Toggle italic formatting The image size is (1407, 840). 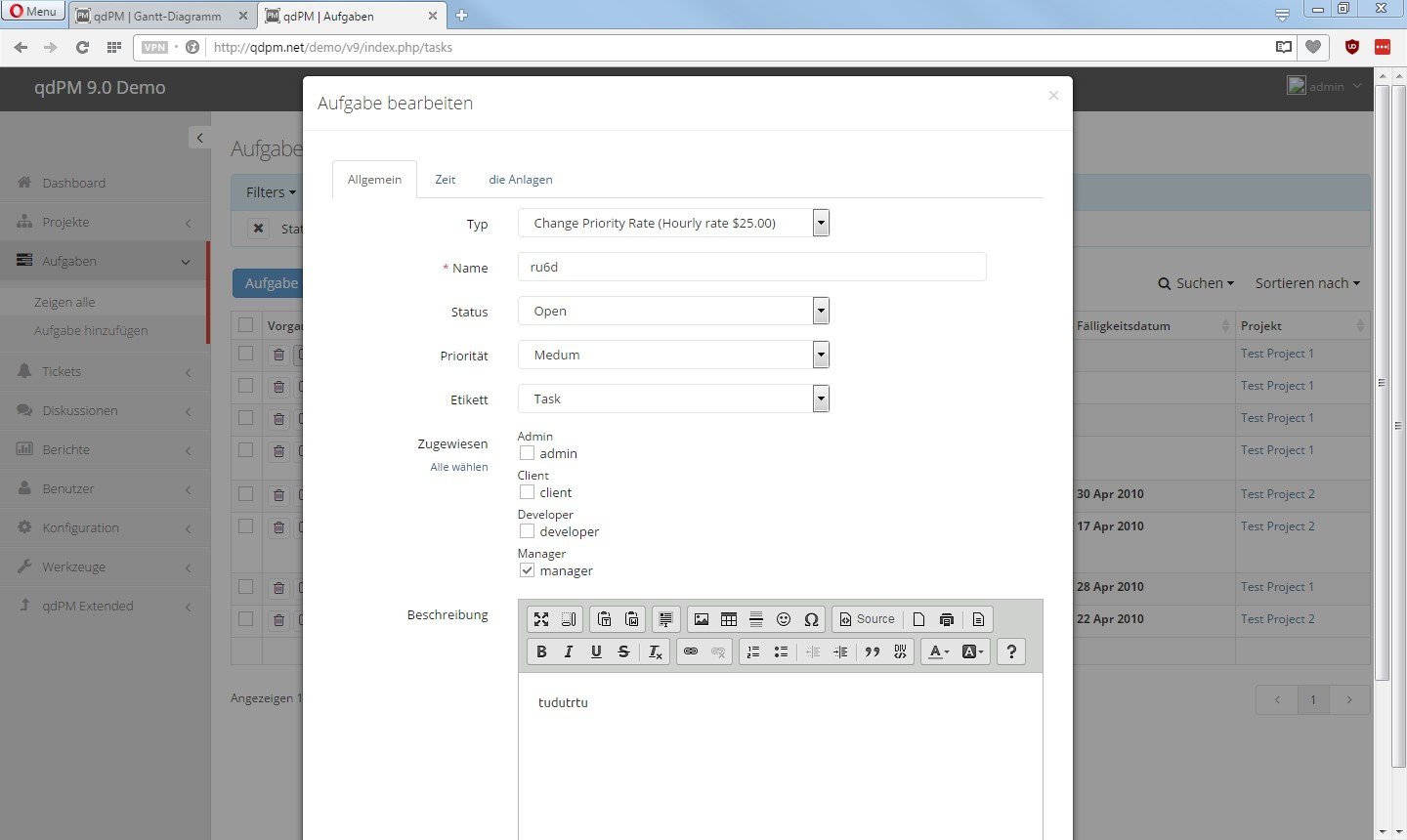(x=569, y=651)
